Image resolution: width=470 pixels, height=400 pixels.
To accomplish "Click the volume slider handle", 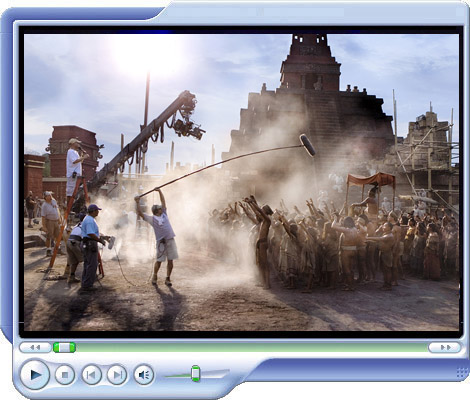I will tap(195, 374).
